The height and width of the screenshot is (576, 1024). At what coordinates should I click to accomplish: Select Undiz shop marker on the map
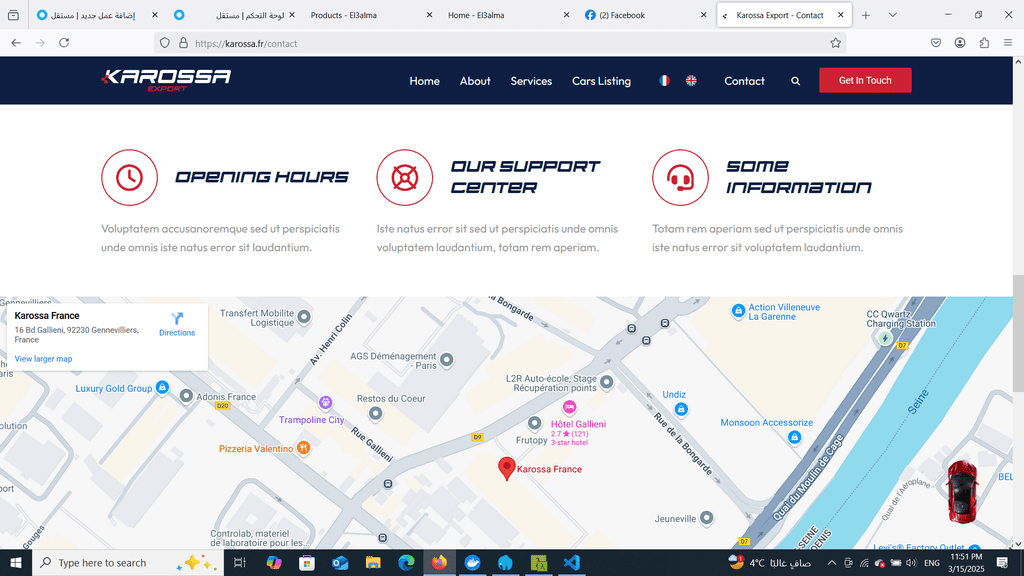681,409
